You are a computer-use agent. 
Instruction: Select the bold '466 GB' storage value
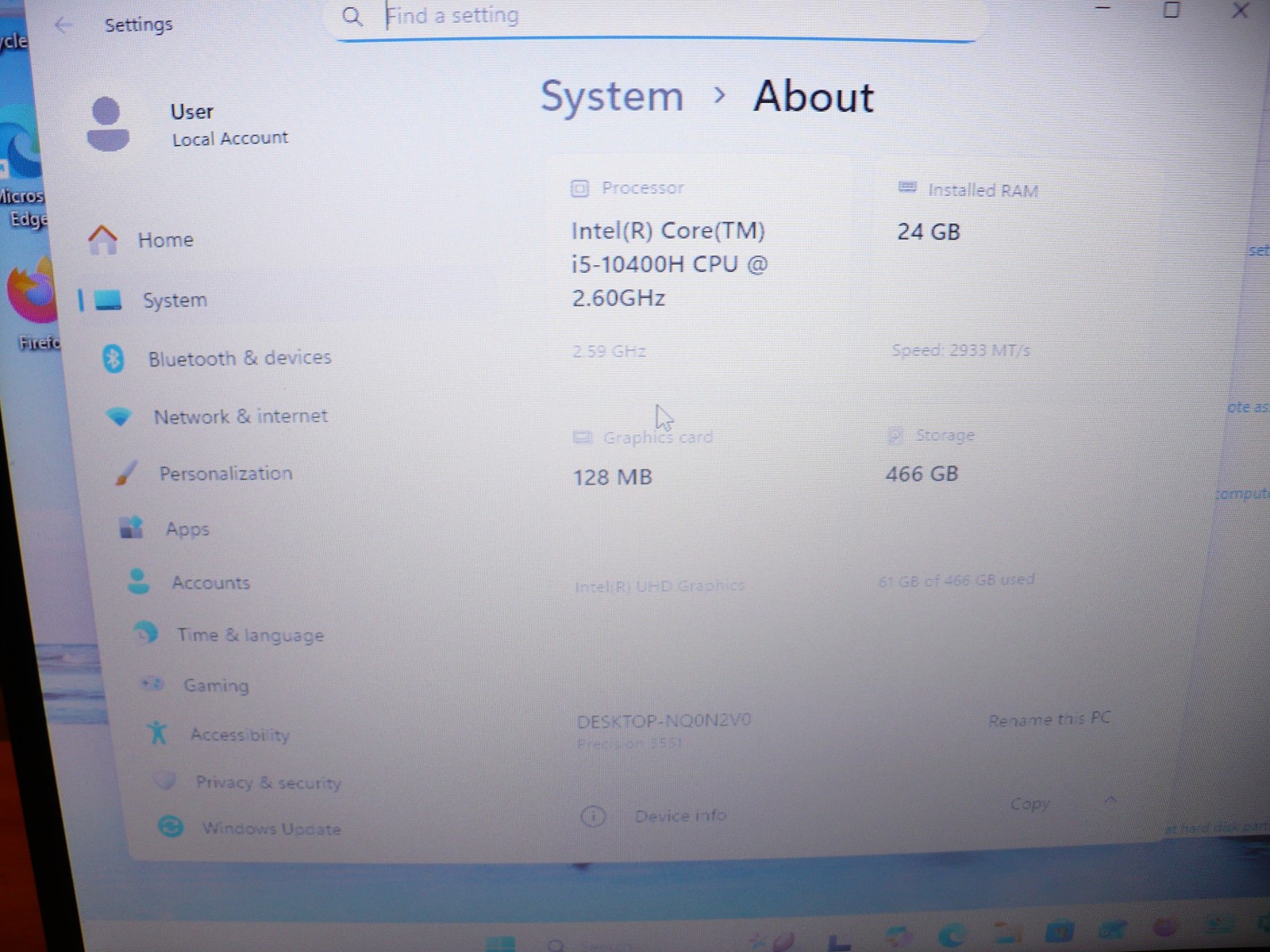pos(922,474)
